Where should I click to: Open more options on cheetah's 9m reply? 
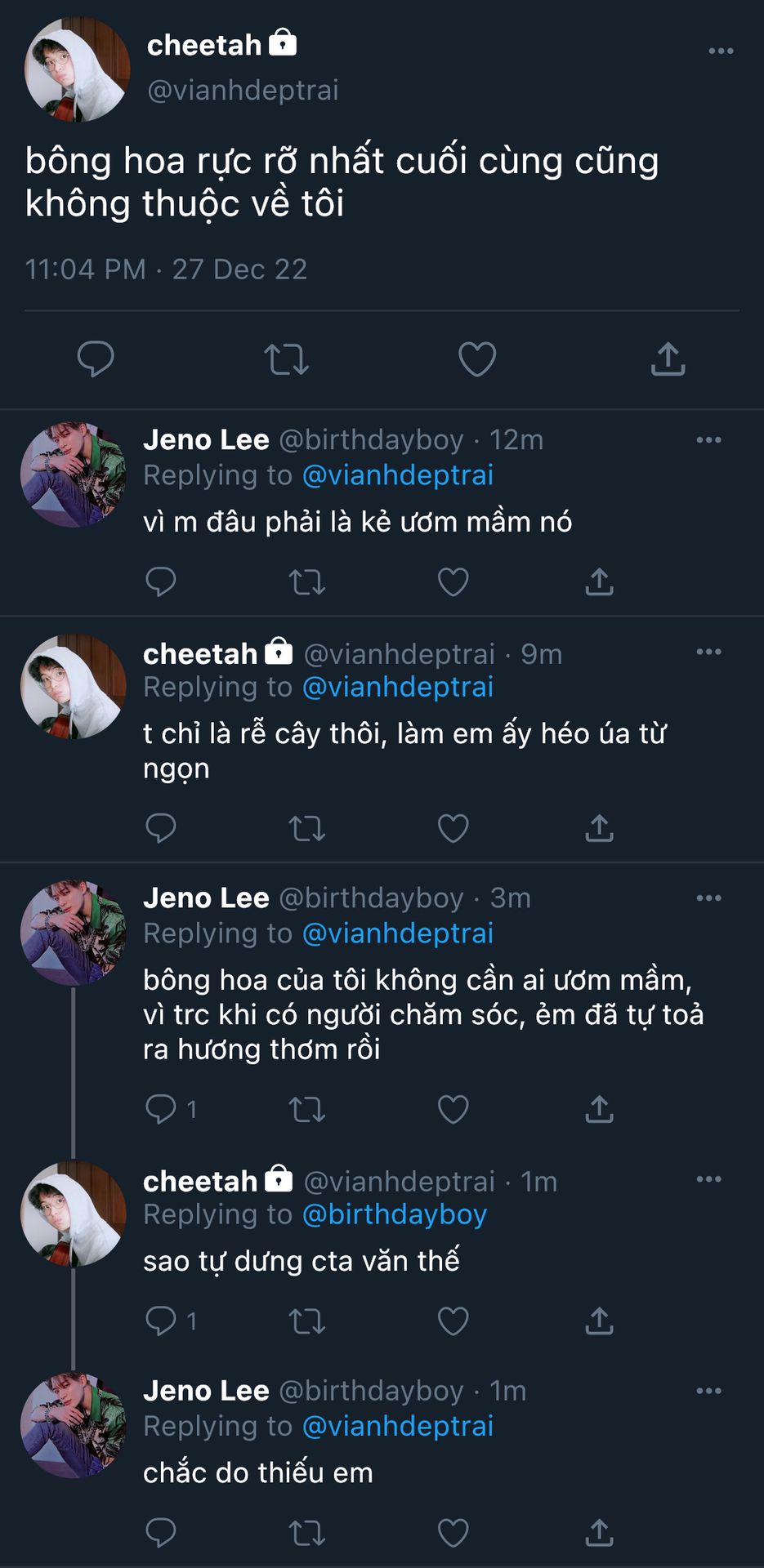pyautogui.click(x=708, y=653)
